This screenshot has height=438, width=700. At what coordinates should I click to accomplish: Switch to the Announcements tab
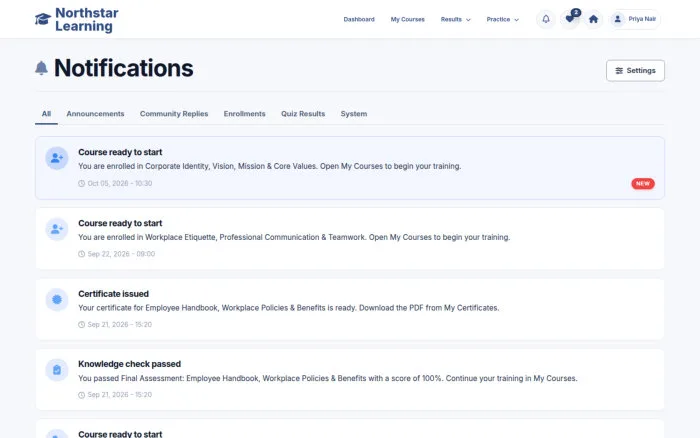tap(96, 114)
